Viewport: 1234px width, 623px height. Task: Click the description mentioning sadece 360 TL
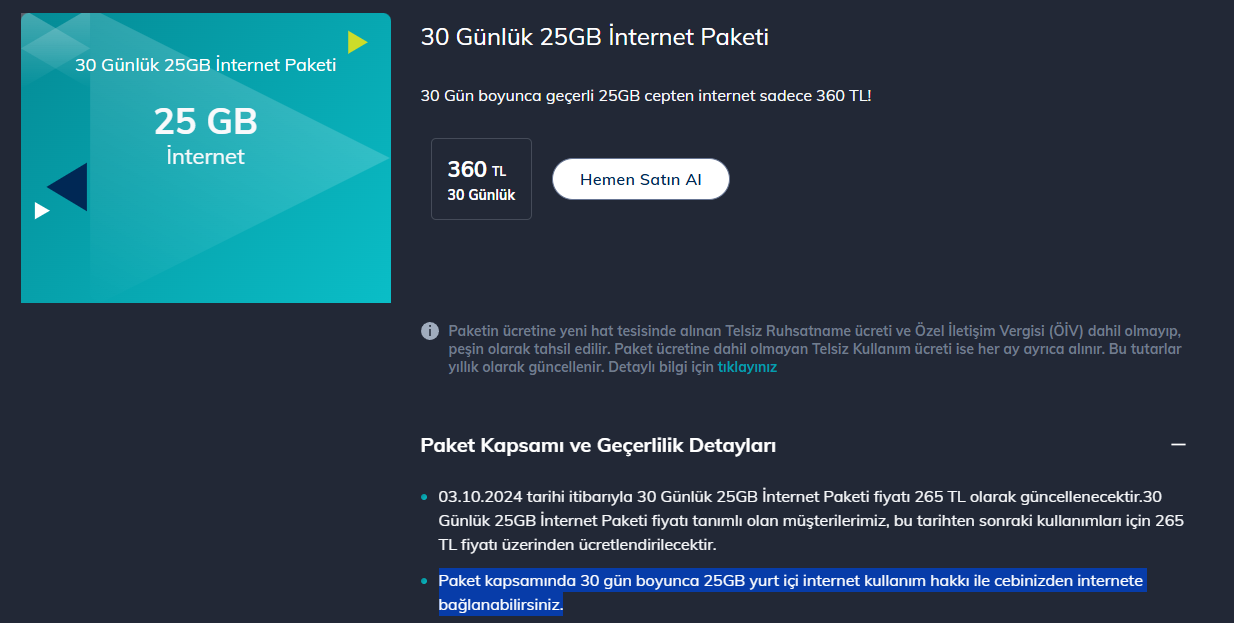646,95
